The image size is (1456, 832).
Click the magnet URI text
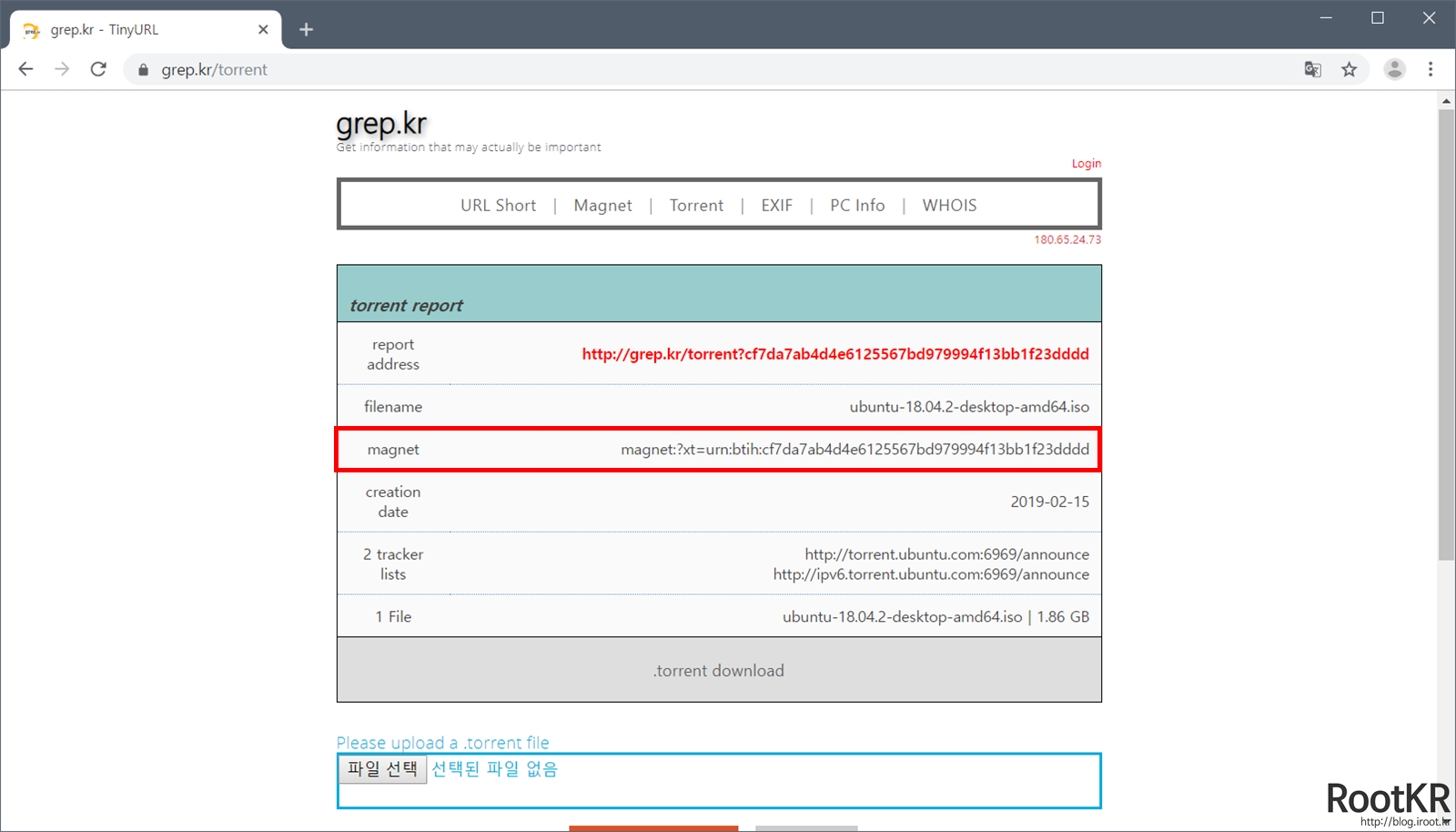pyautogui.click(x=854, y=450)
